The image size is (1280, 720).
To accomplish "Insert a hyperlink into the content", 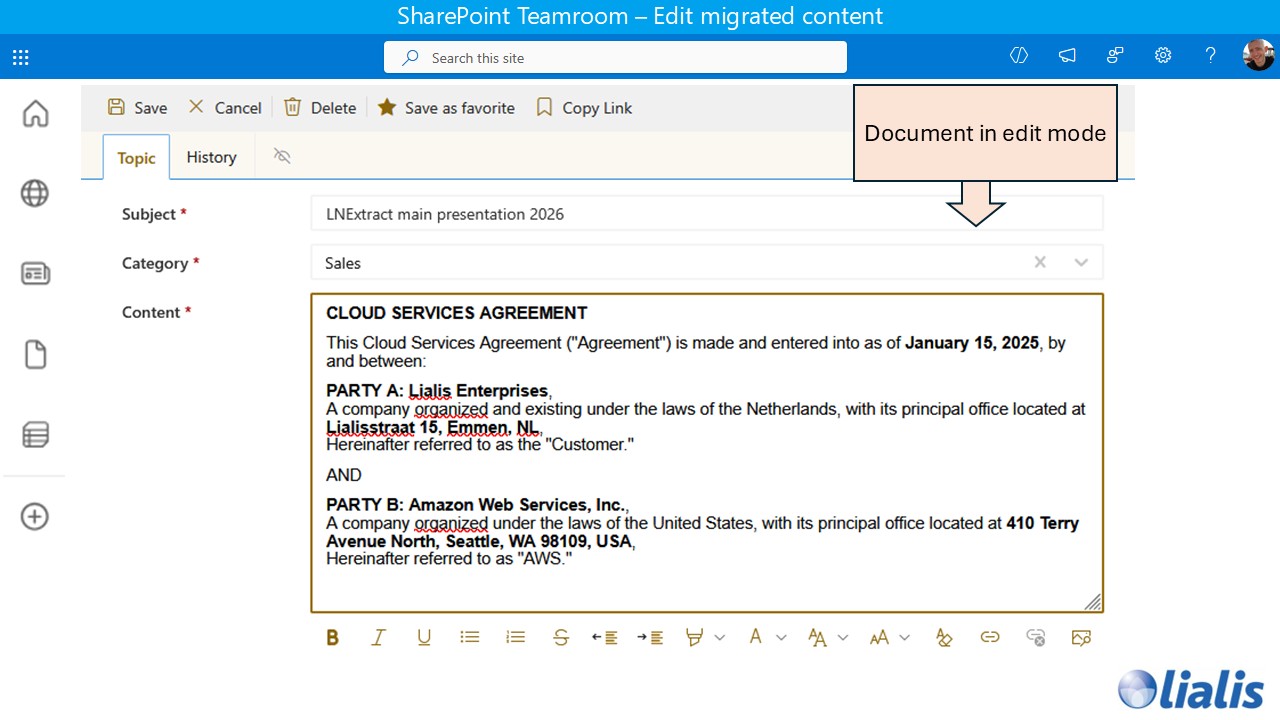I will click(990, 637).
